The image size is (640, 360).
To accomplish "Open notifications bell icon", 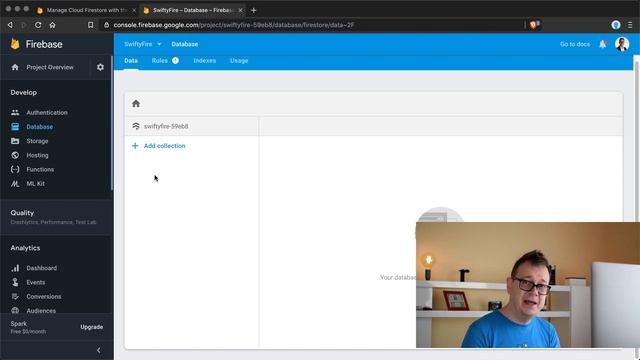I will (x=602, y=44).
